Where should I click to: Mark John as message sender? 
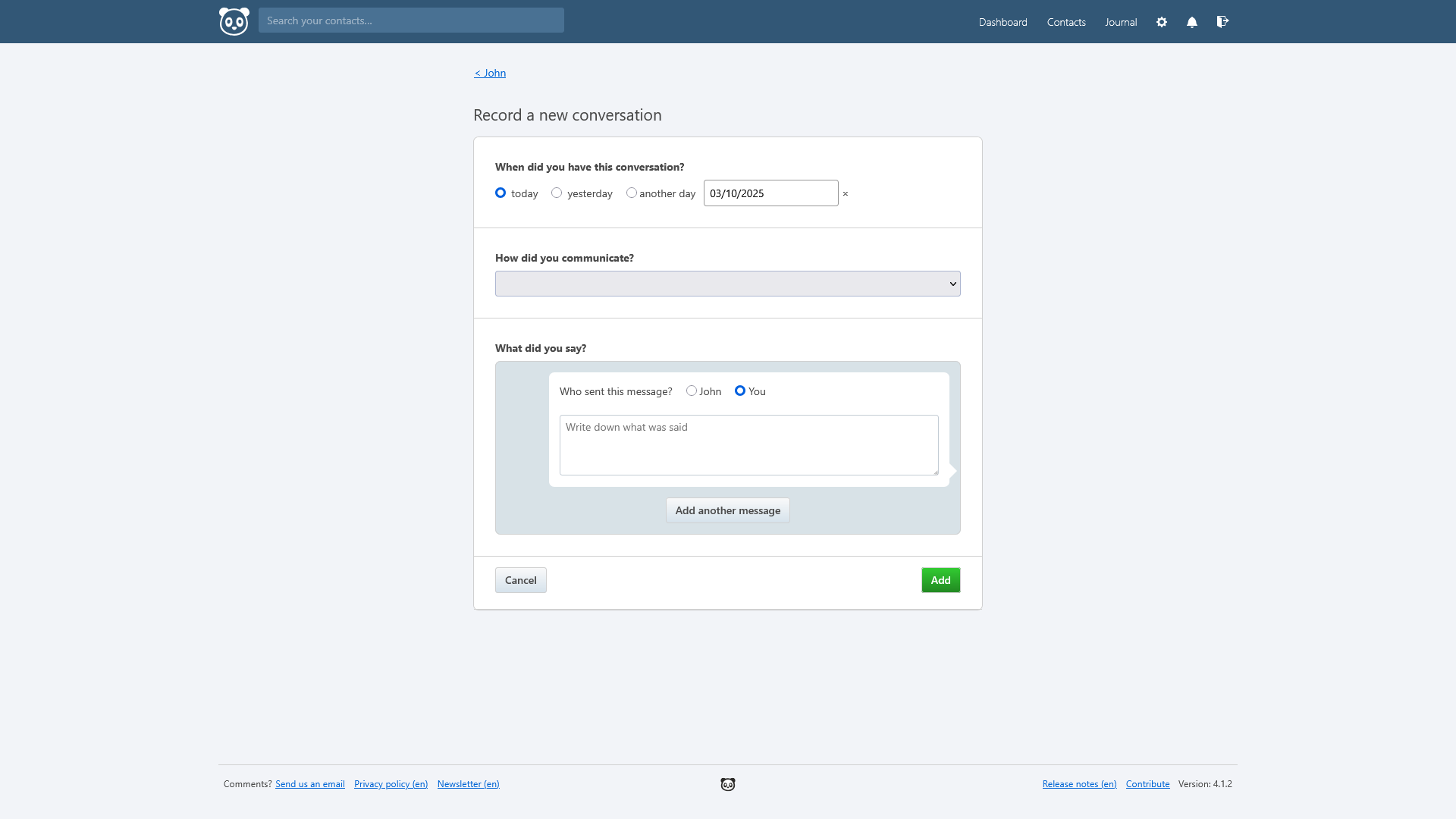point(692,391)
